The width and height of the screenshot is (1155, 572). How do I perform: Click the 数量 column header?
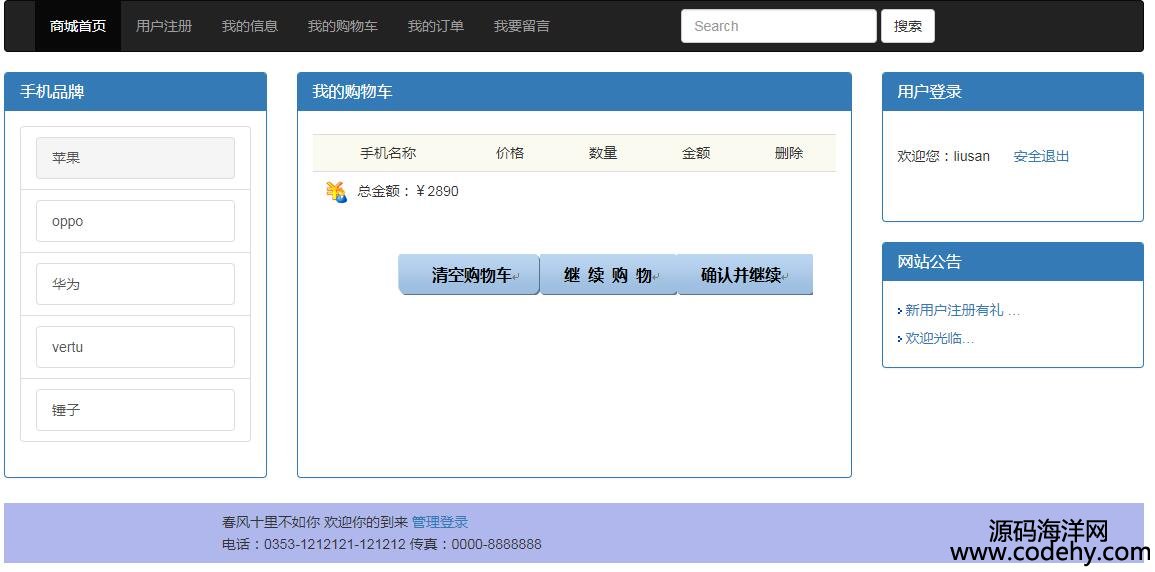point(603,153)
